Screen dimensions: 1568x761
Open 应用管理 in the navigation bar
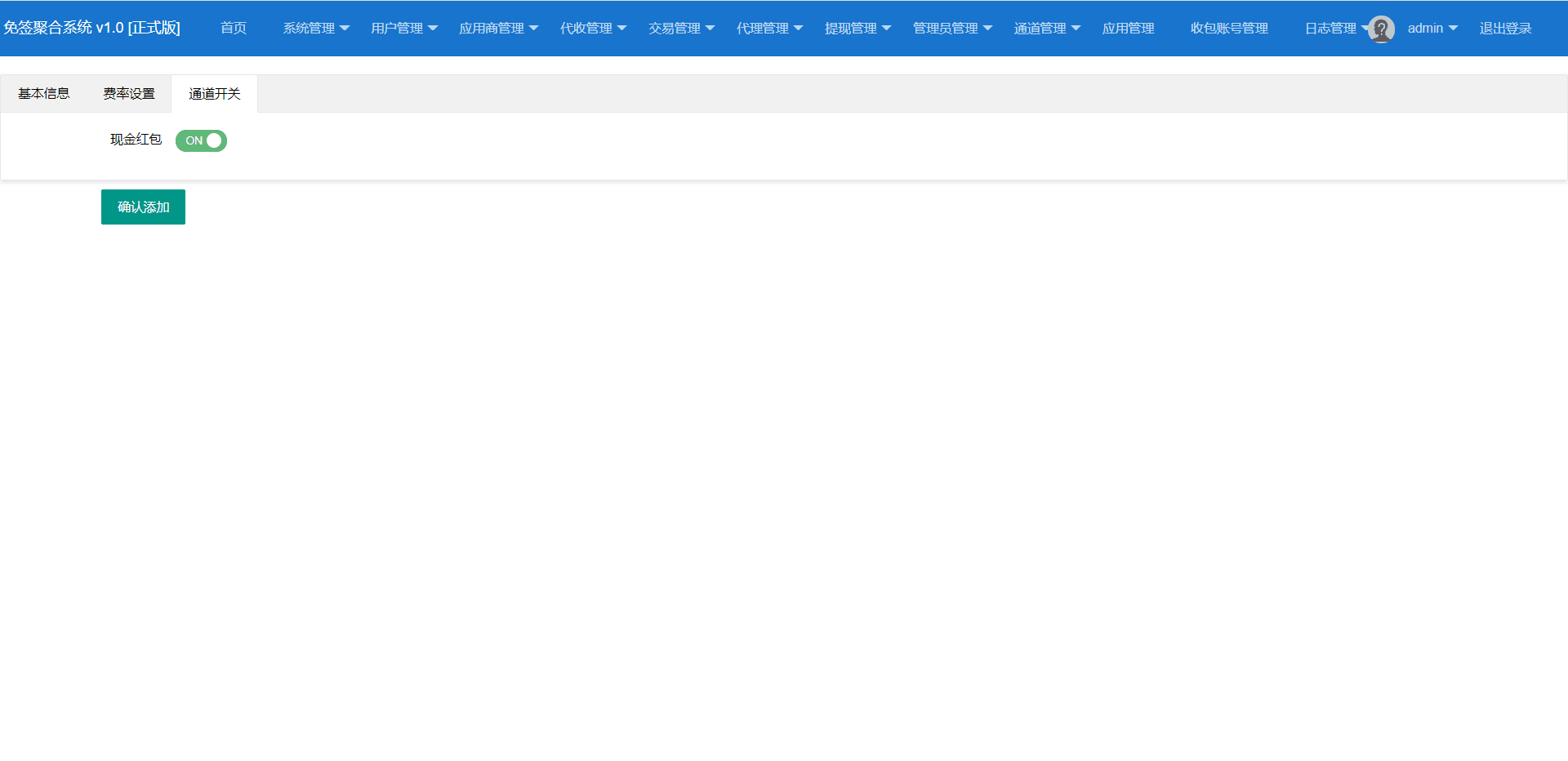point(1129,28)
